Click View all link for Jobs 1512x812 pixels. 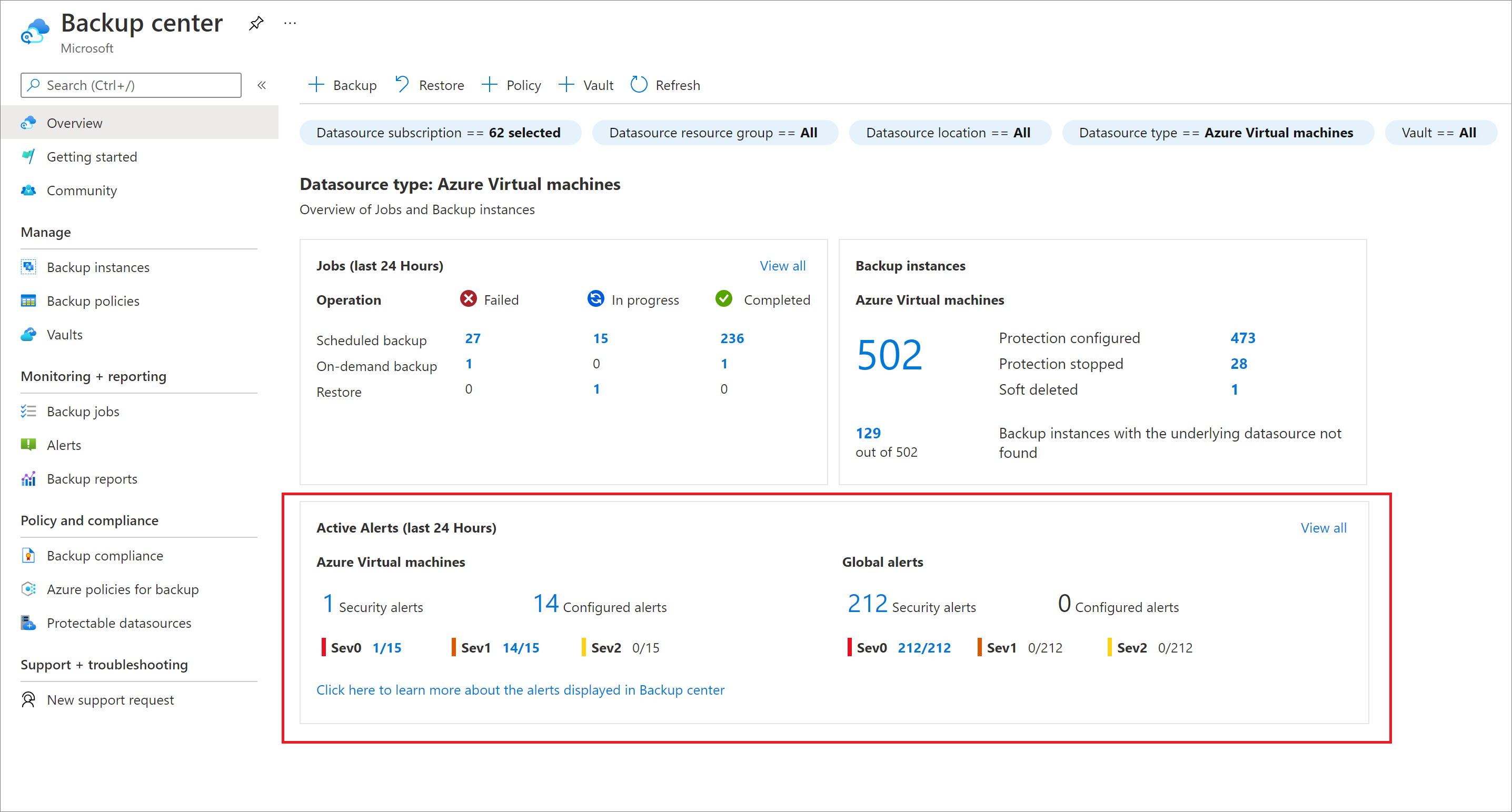(x=784, y=266)
